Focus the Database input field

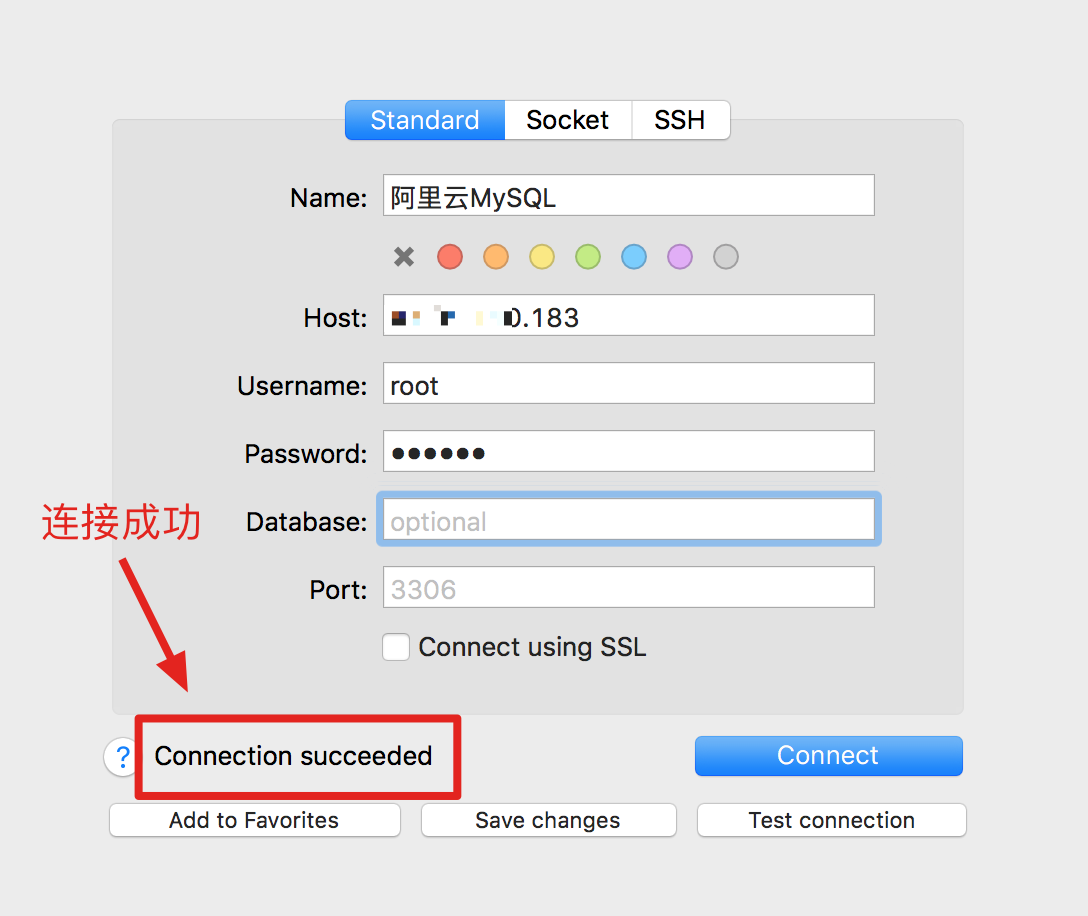point(629,519)
